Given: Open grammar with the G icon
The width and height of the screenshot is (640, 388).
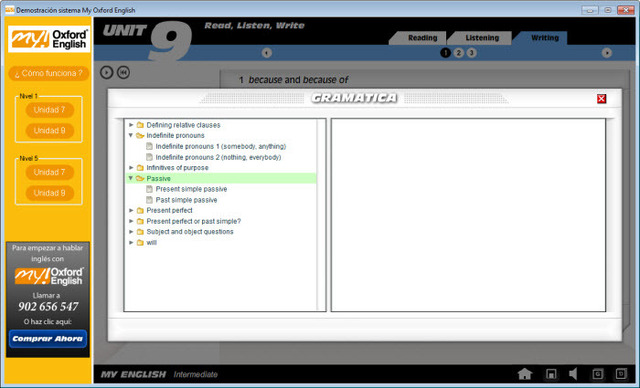Looking at the screenshot, I should pos(598,374).
